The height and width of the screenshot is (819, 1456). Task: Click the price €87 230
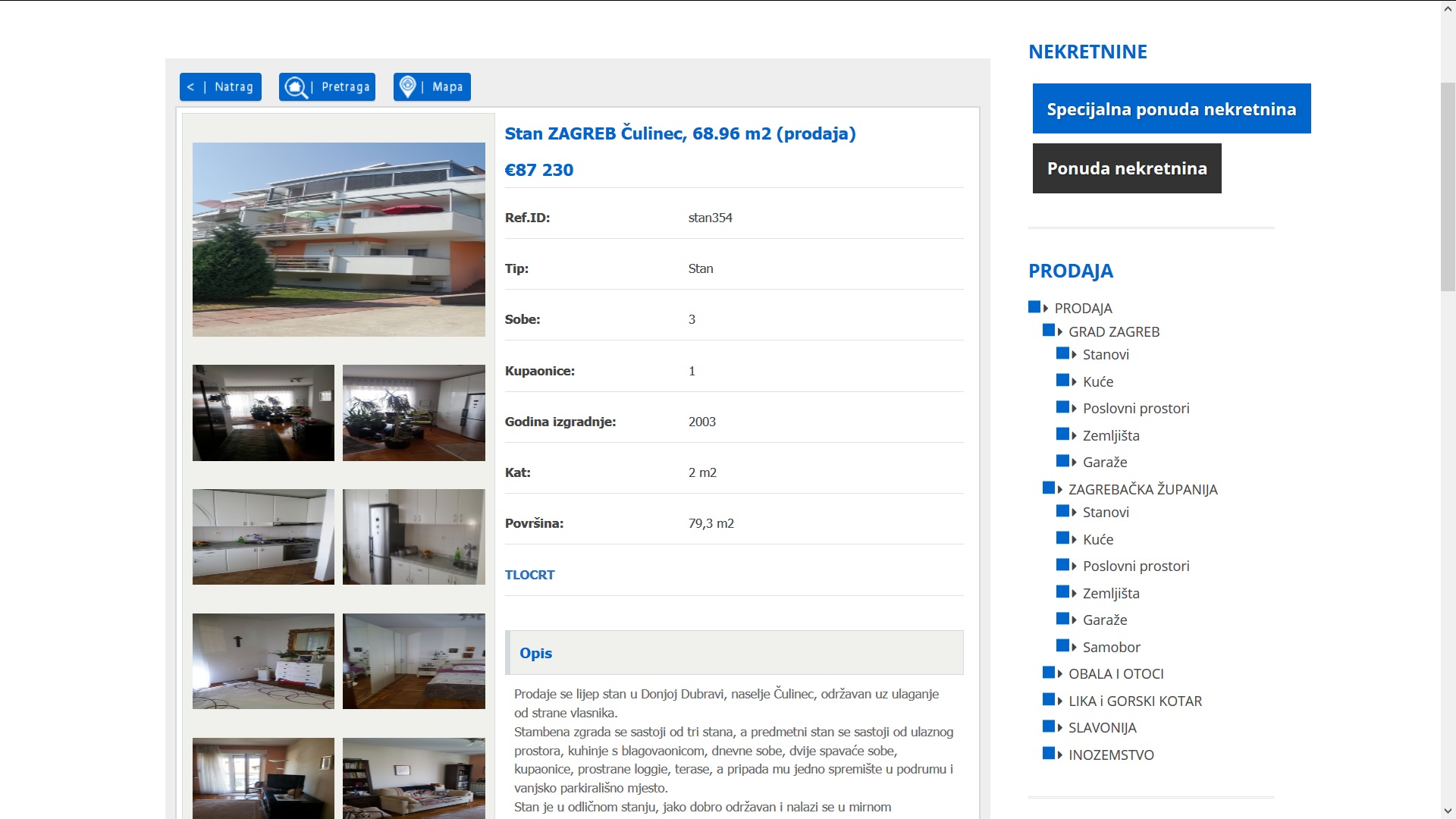(539, 170)
